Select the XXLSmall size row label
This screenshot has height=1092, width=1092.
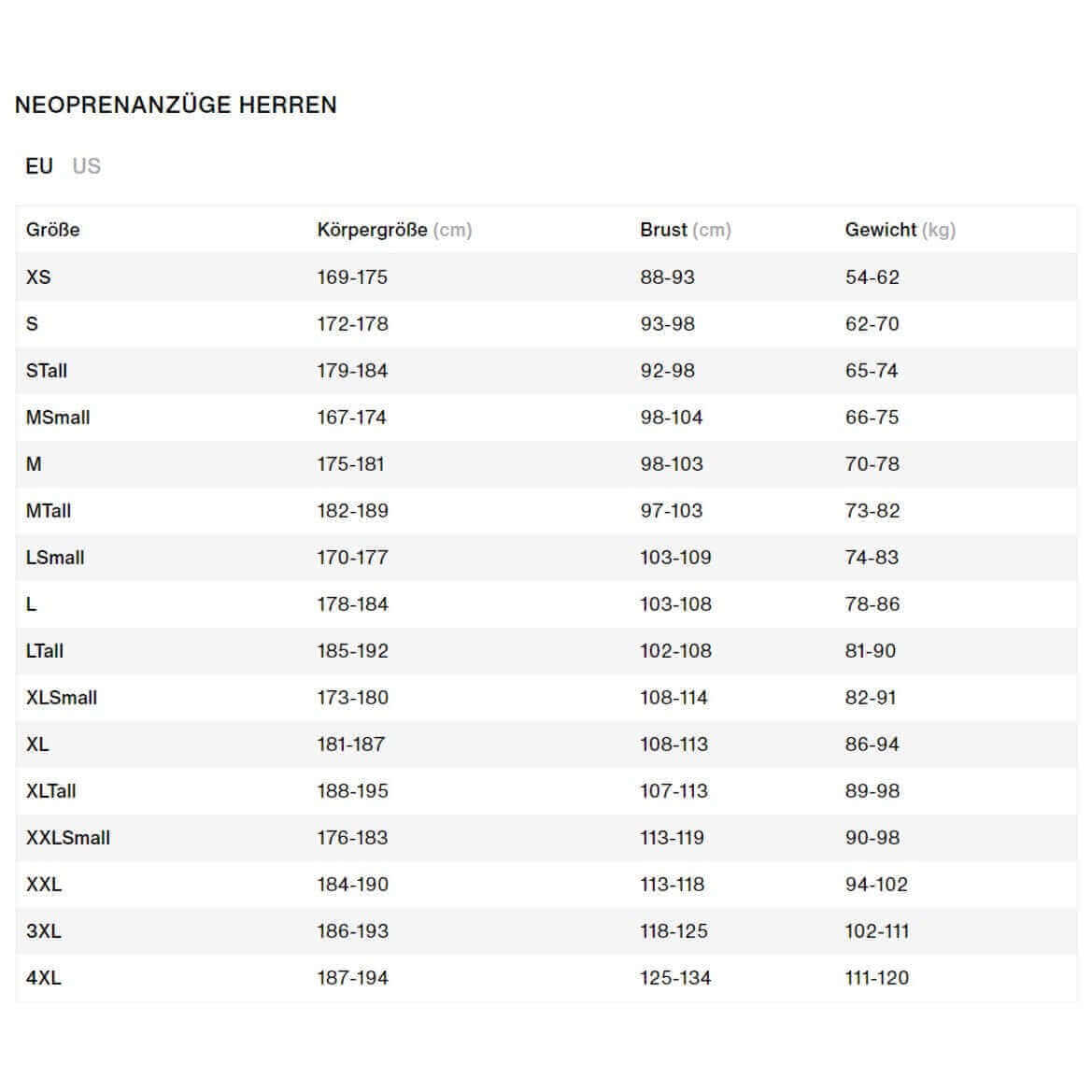tap(68, 838)
